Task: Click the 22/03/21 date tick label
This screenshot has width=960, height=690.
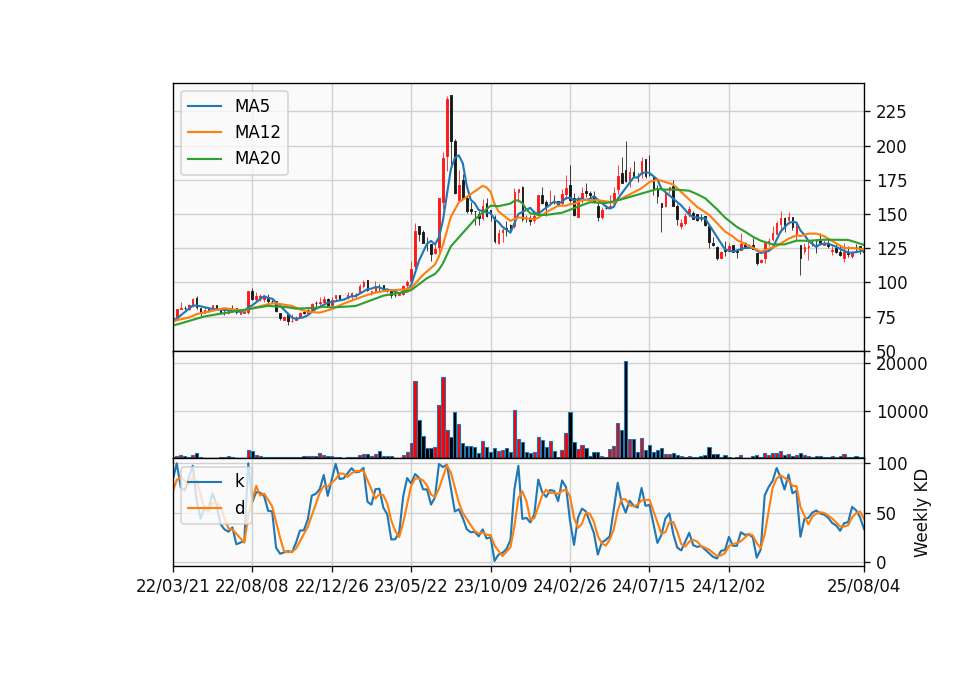Action: (x=173, y=587)
